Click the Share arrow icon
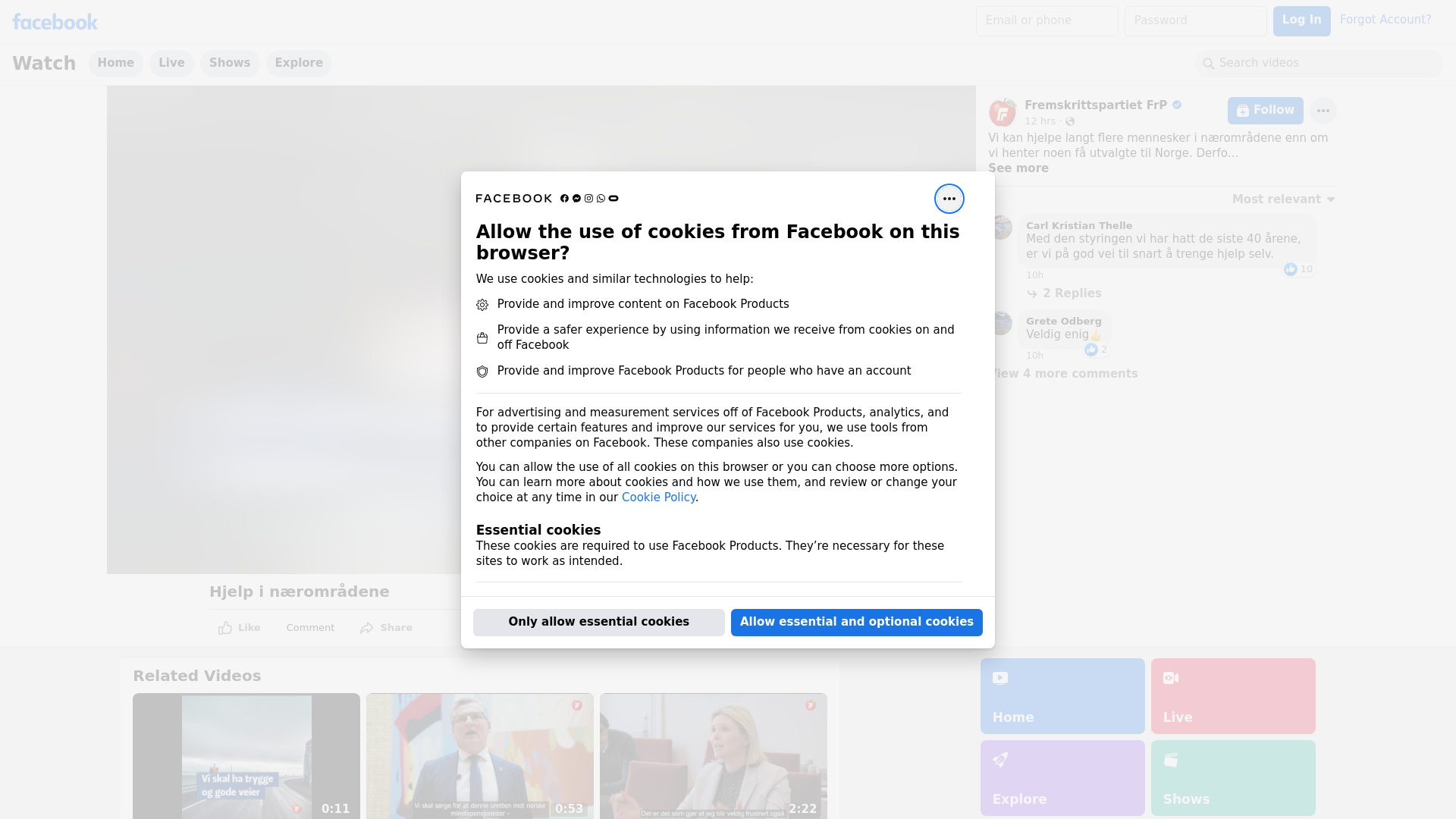 pos(367,628)
